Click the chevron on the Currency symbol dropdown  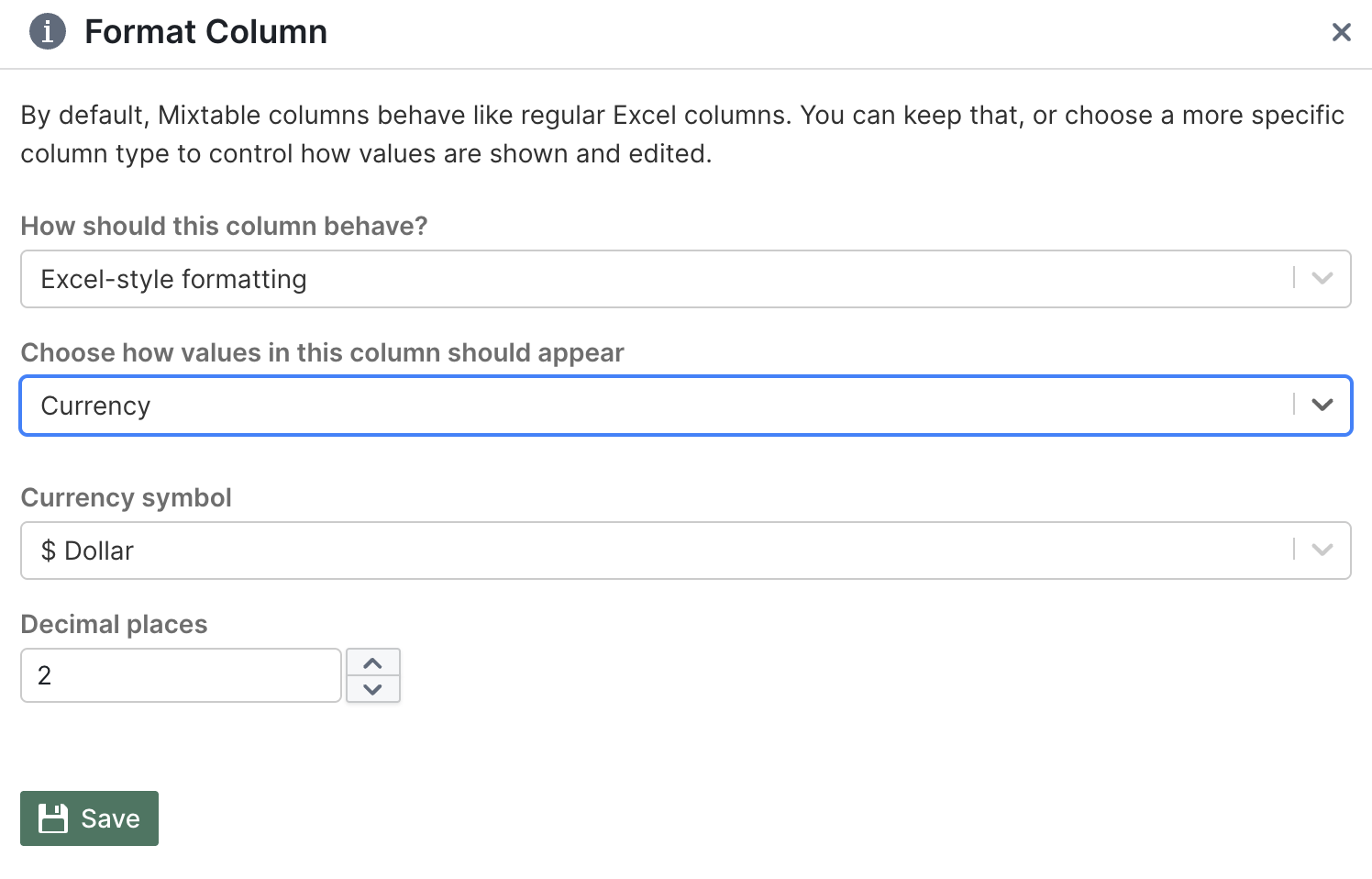(1322, 550)
